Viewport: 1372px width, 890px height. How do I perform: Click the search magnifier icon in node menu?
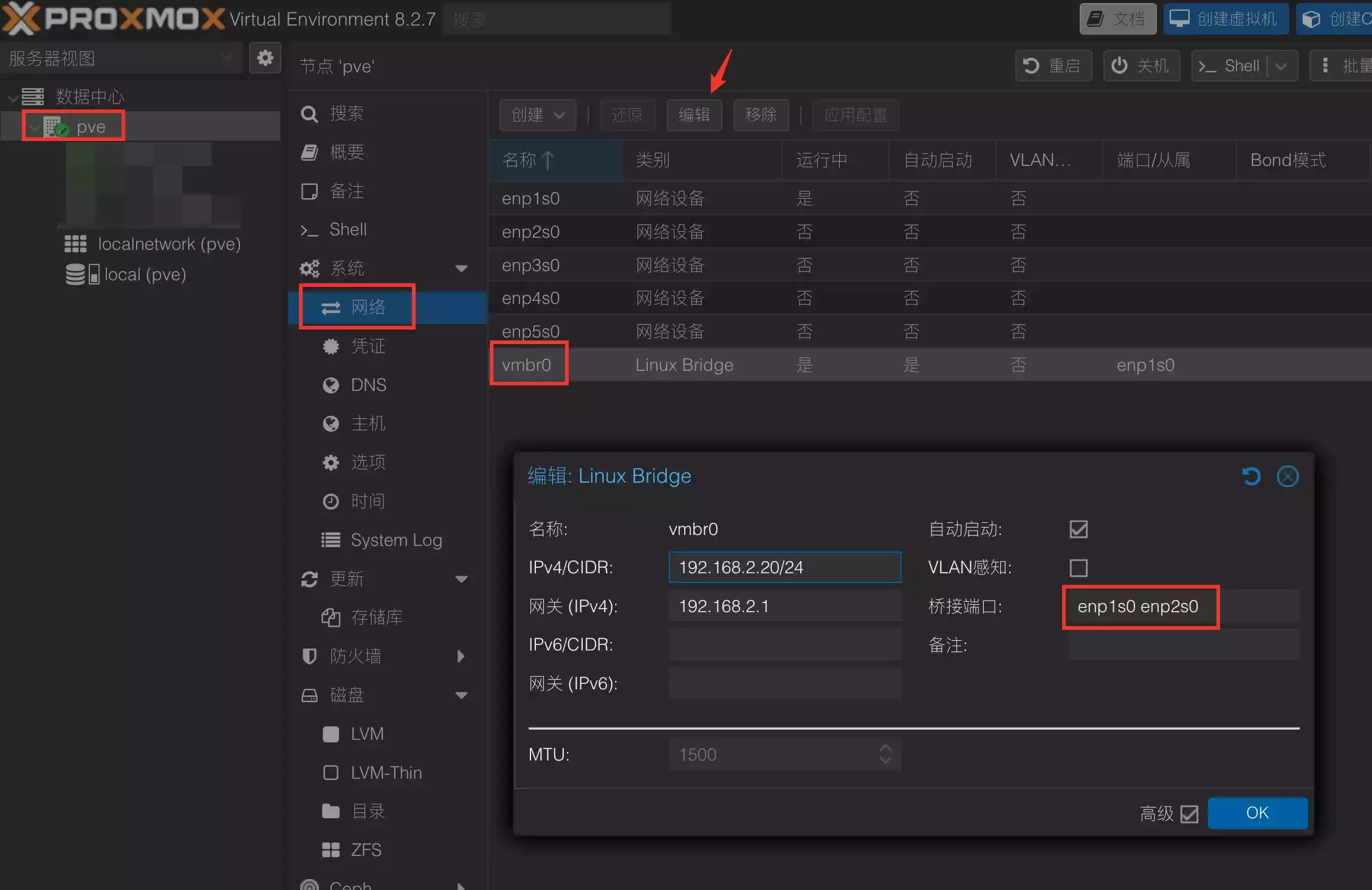[x=309, y=114]
